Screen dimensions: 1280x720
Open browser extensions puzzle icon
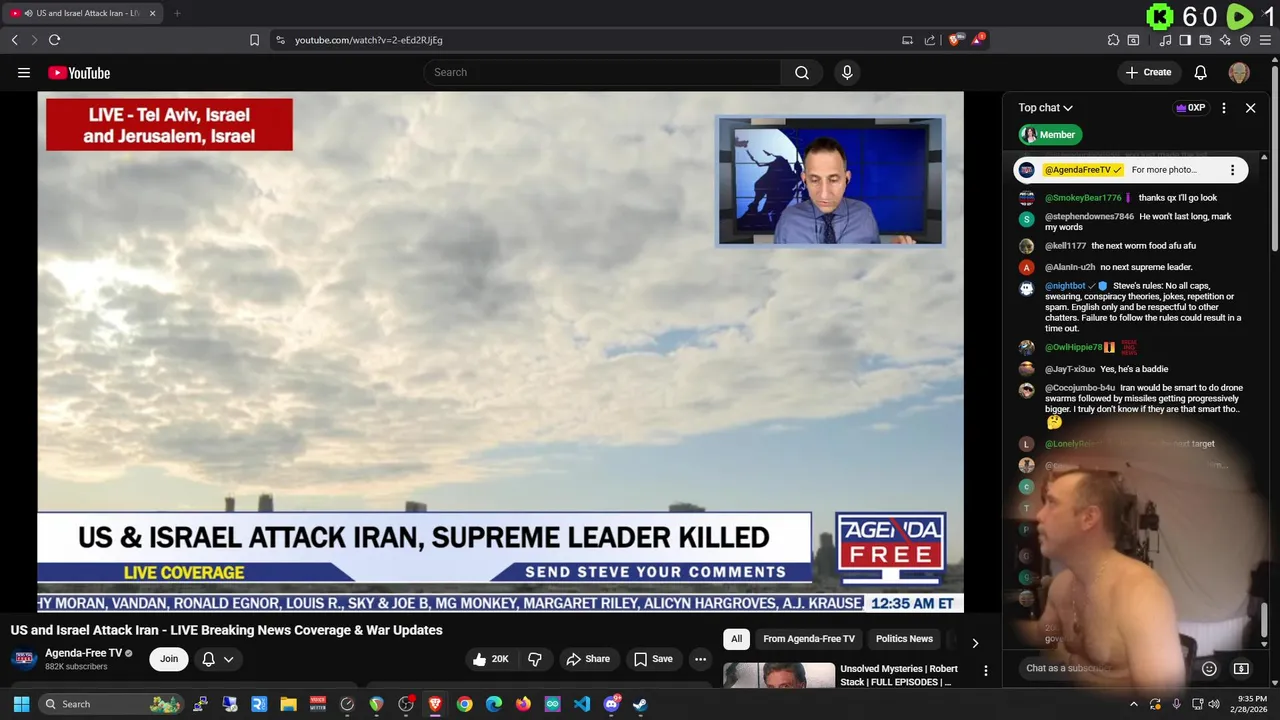pos(1113,40)
